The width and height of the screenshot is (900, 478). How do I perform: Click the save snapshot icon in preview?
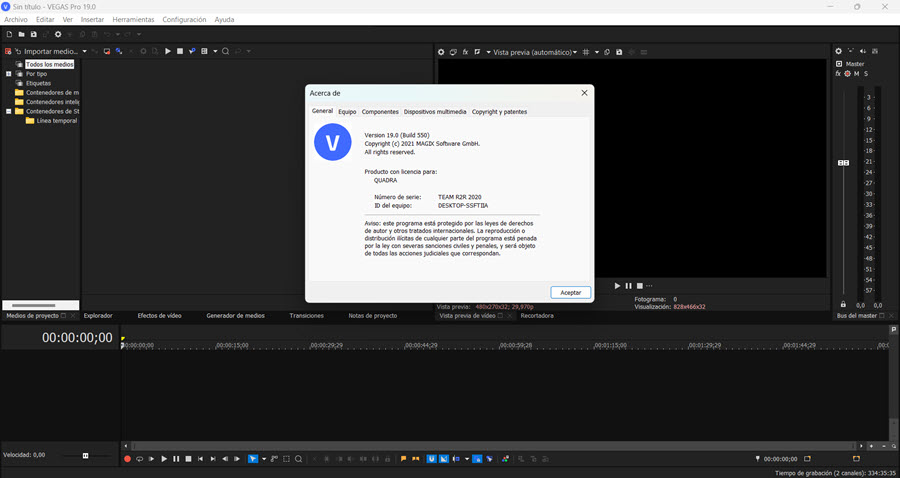pos(619,52)
